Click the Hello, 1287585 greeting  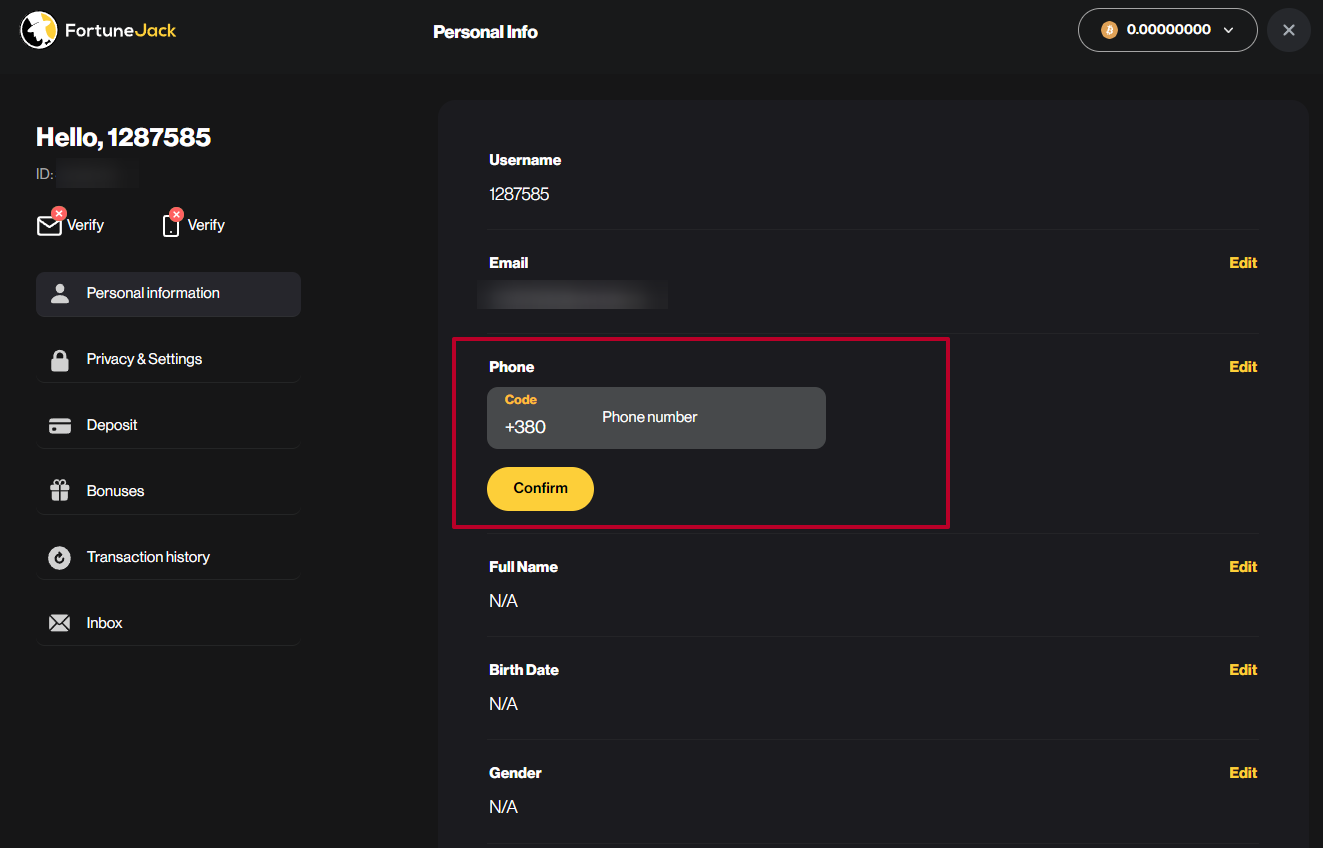[123, 137]
